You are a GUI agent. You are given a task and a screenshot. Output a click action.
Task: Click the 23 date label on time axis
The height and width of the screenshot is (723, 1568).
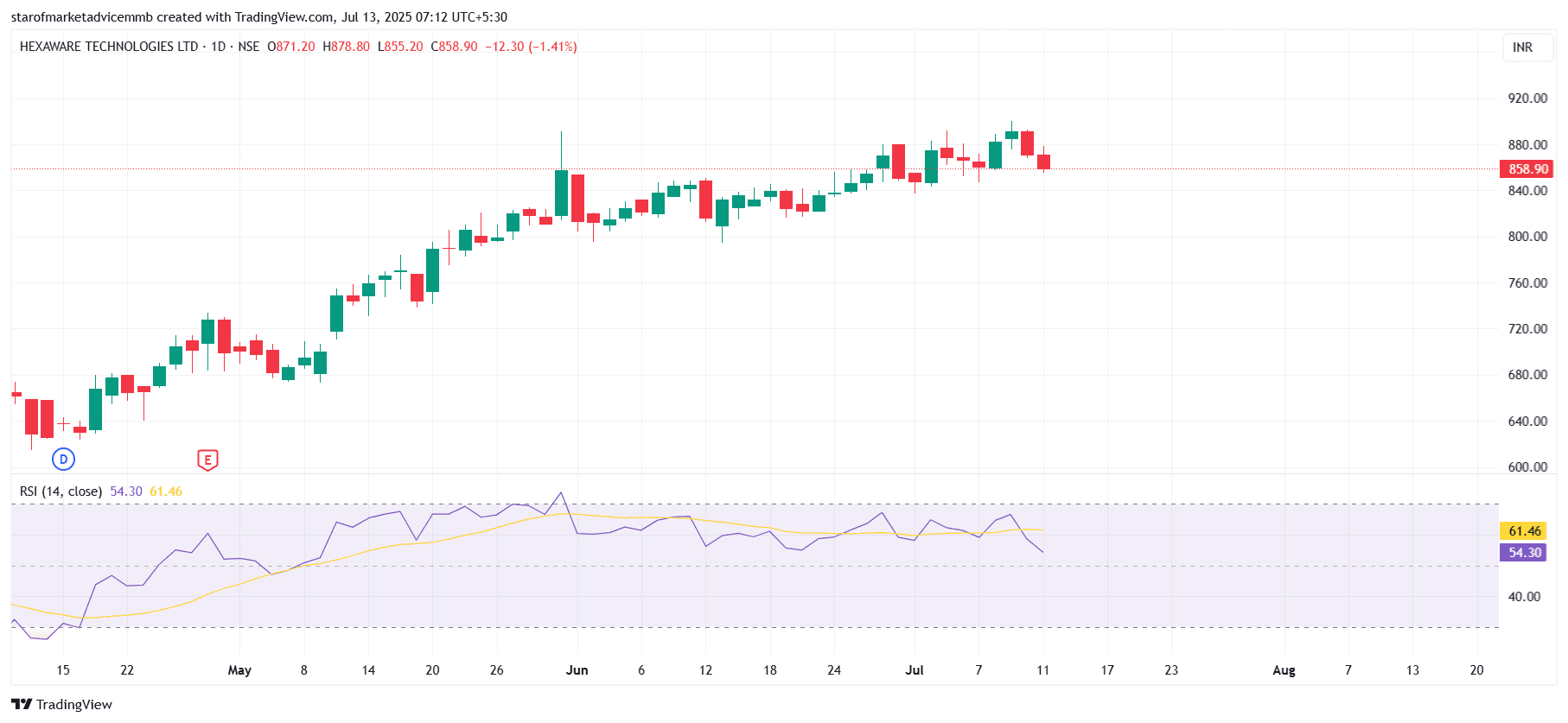point(1171,670)
